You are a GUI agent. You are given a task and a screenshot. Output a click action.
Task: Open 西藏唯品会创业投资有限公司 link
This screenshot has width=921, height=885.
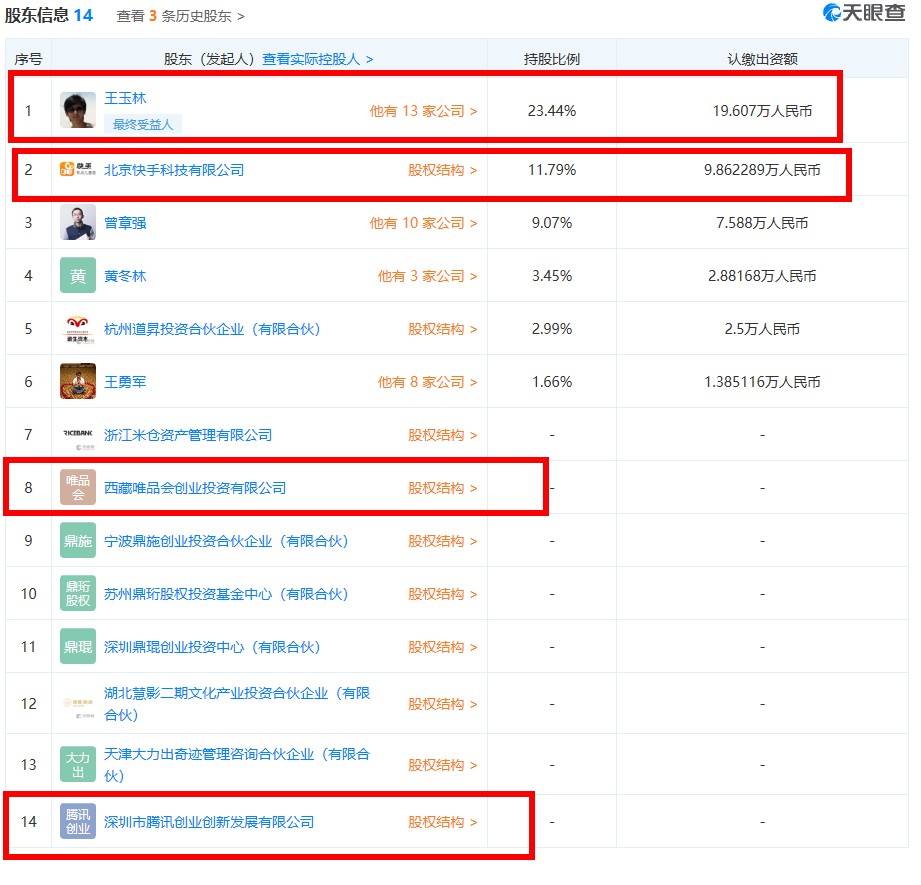[x=195, y=488]
